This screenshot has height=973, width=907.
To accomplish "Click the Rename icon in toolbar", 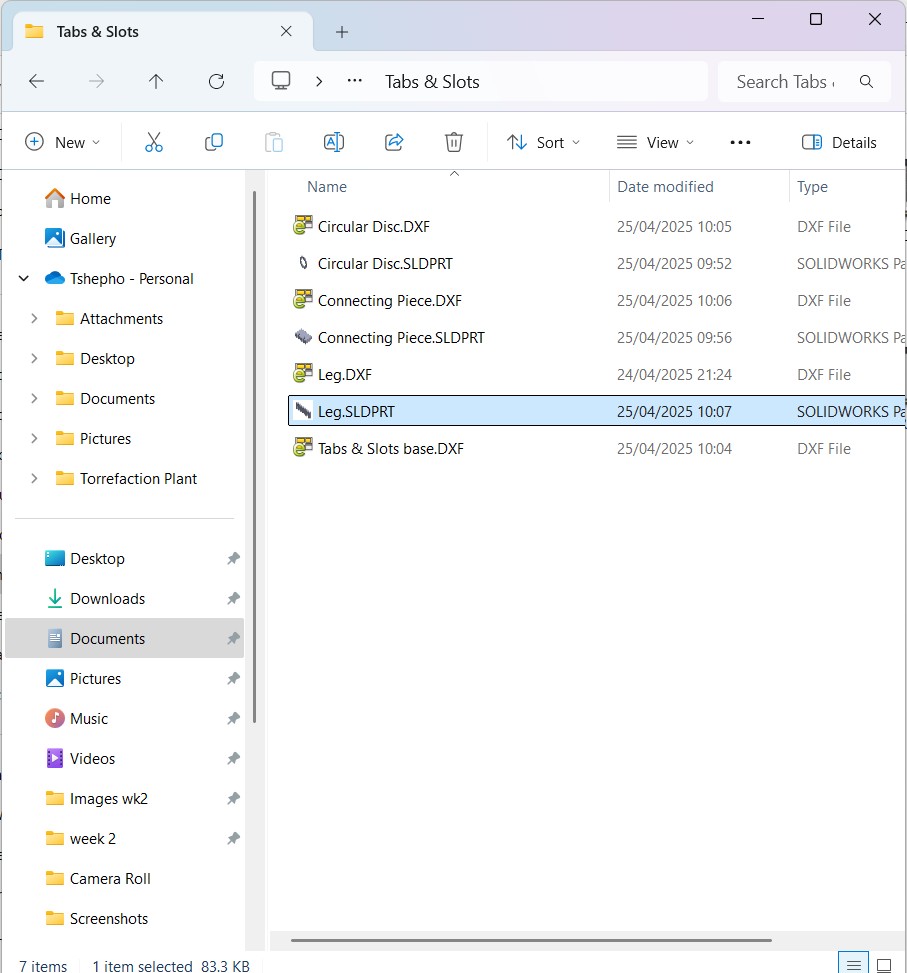I will tap(334, 142).
